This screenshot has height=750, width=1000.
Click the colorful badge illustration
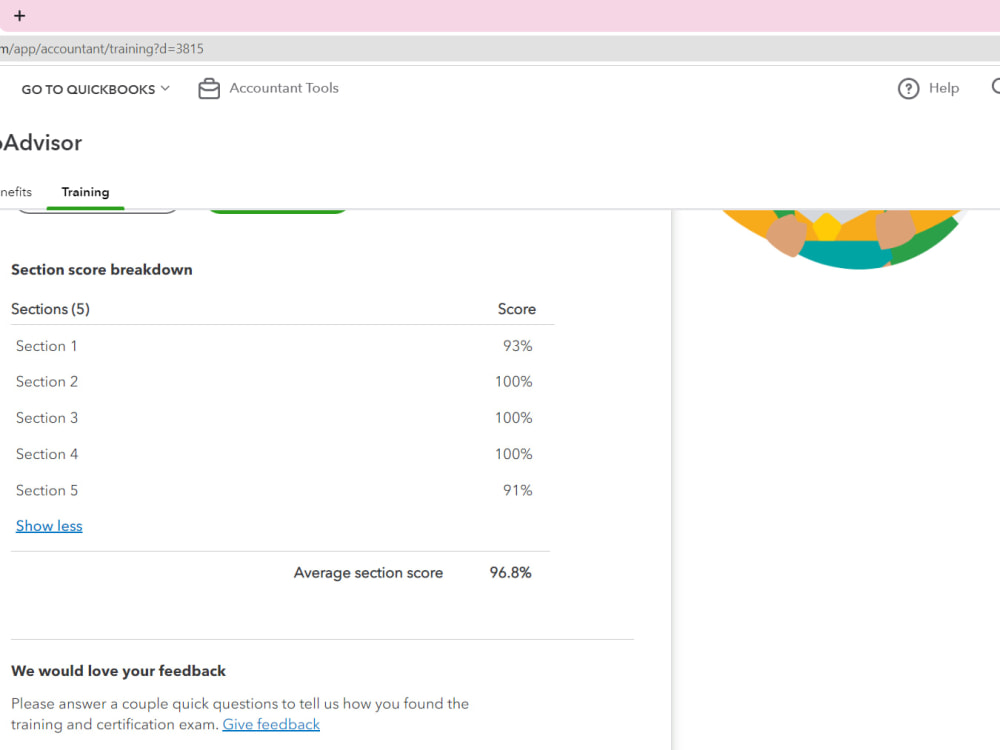[842, 239]
